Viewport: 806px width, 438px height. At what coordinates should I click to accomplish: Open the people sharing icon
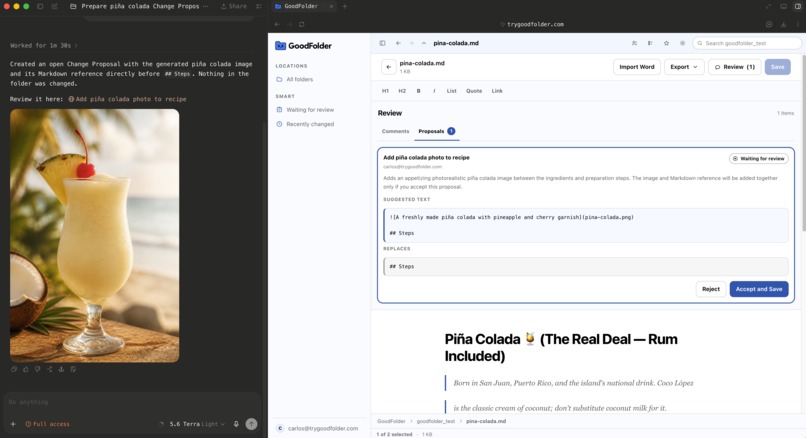tap(634, 43)
